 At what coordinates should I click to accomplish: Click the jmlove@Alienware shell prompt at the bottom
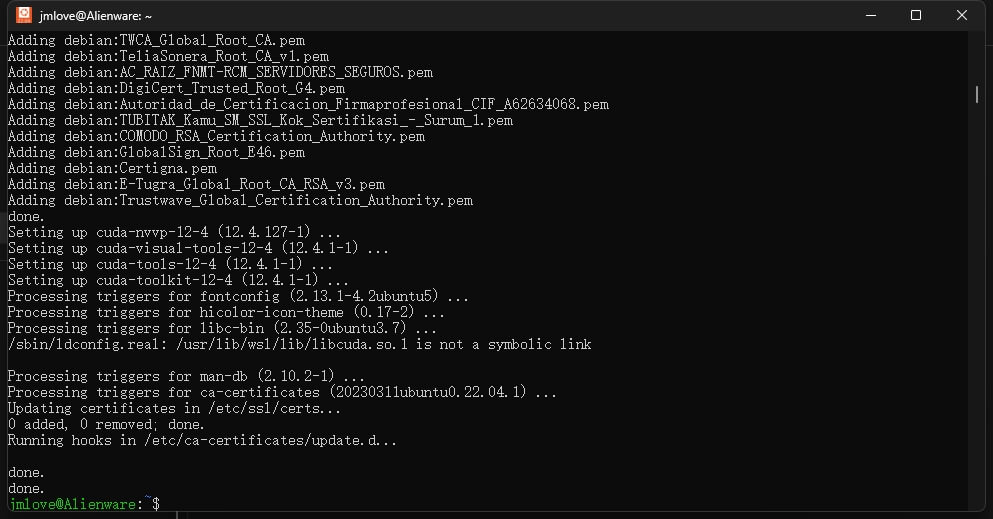(84, 504)
